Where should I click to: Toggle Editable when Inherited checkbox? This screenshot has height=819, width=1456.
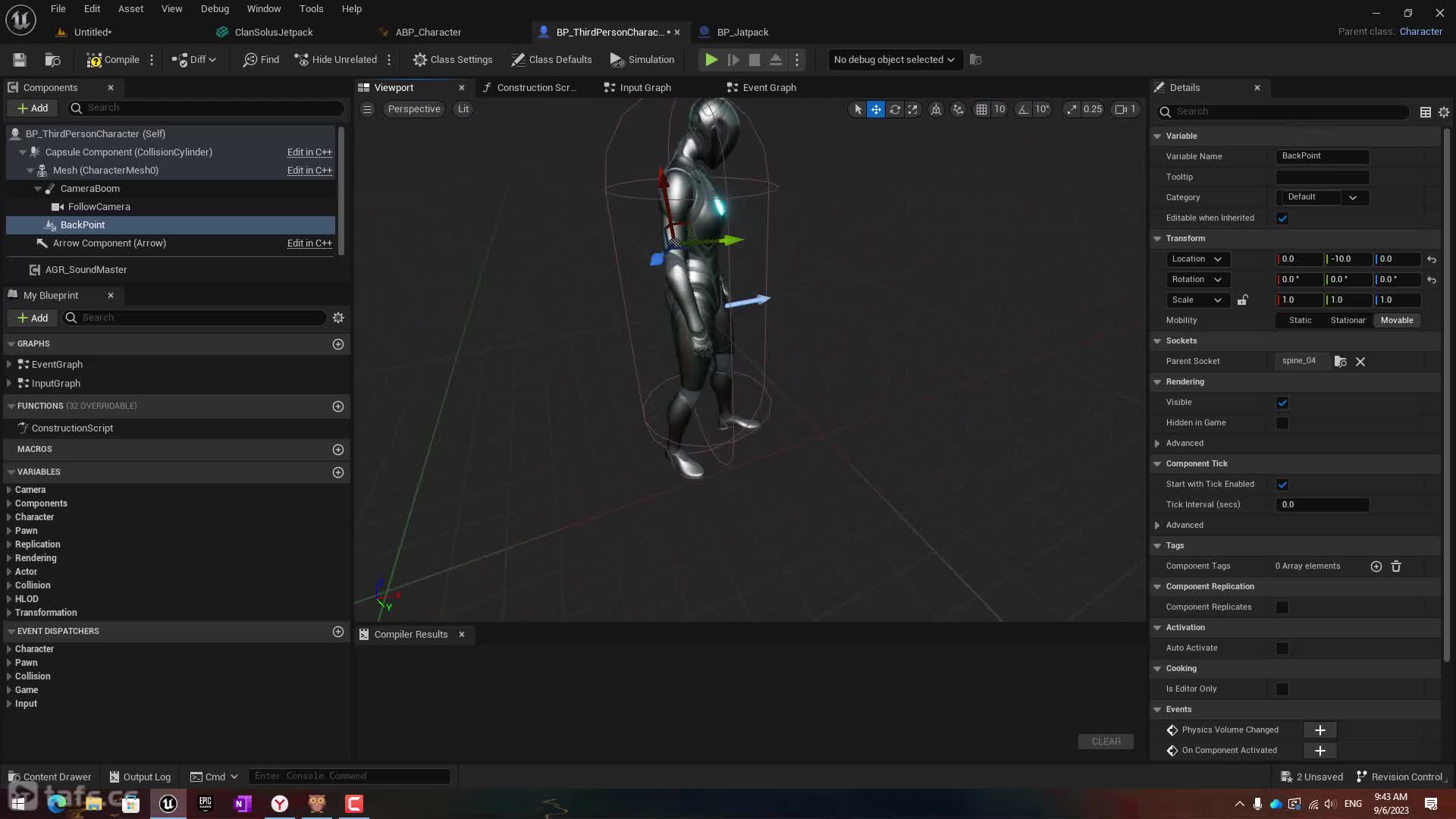pos(1282,218)
